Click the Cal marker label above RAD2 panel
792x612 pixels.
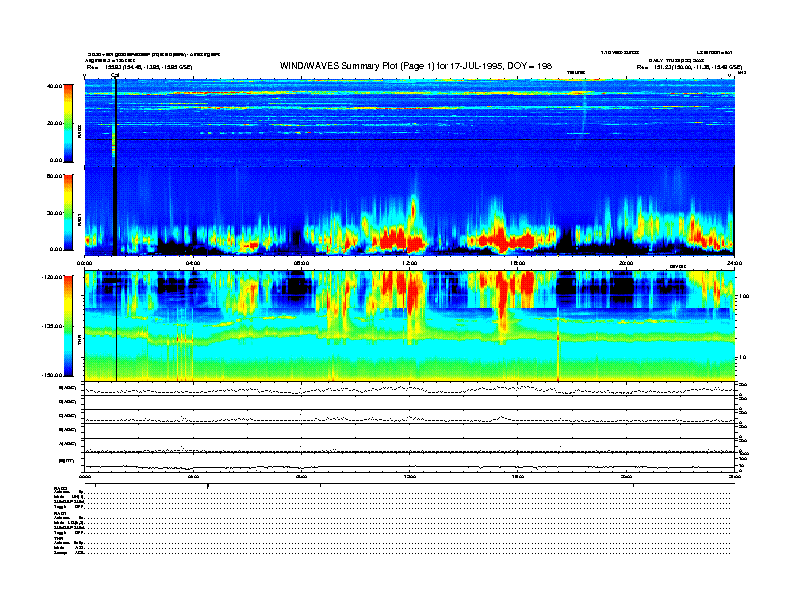[115, 76]
